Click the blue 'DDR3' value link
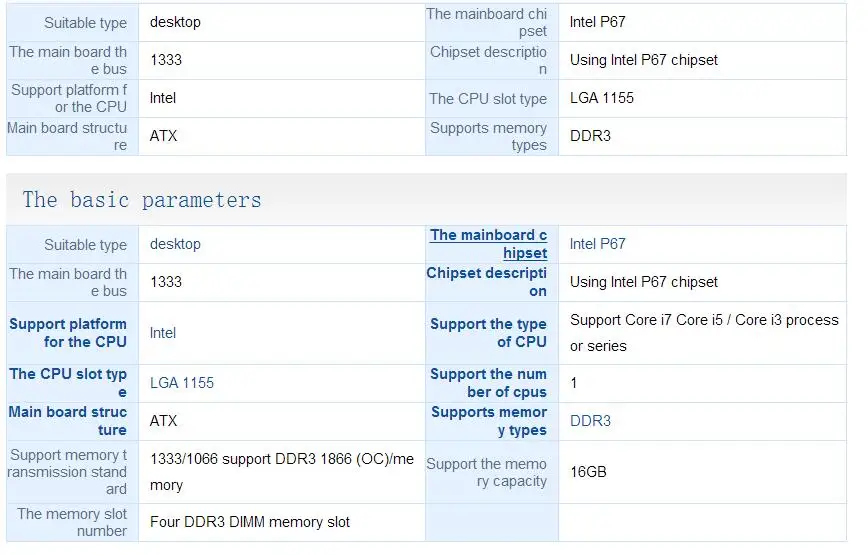 [x=590, y=421]
